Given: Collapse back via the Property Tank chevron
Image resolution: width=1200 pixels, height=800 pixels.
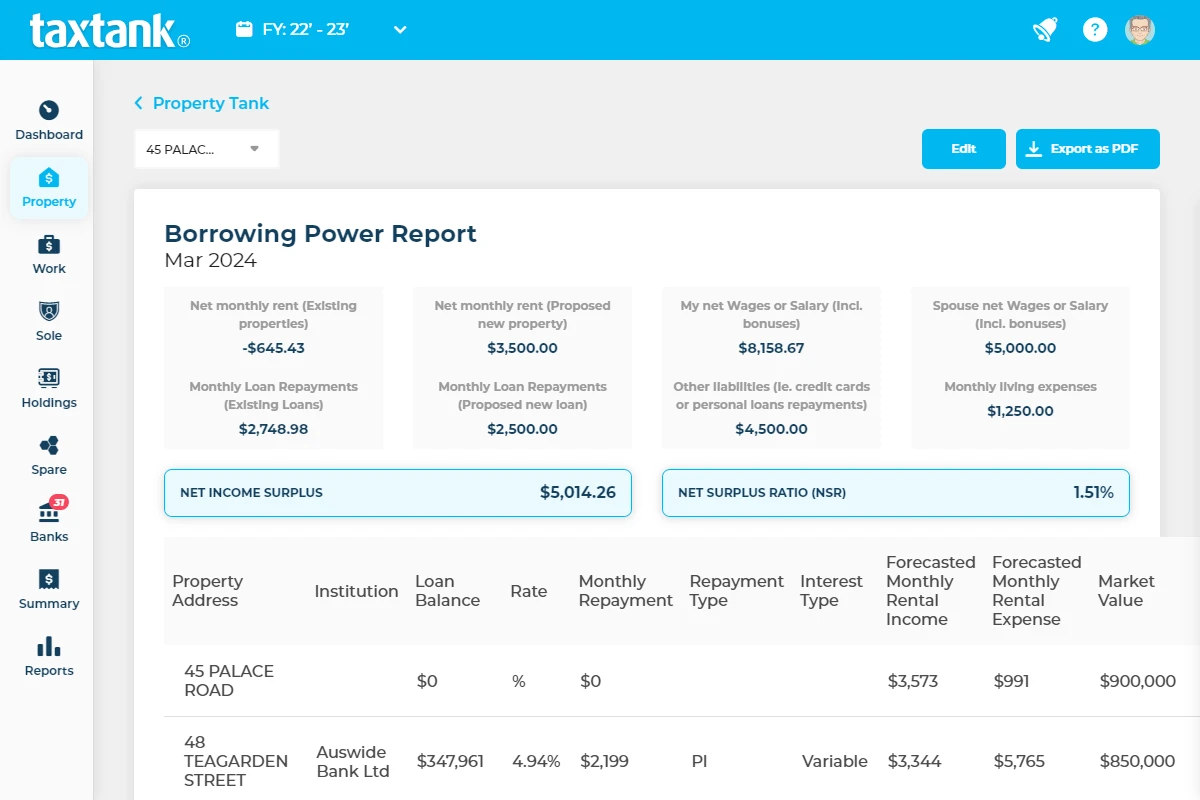Looking at the screenshot, I should tap(137, 103).
